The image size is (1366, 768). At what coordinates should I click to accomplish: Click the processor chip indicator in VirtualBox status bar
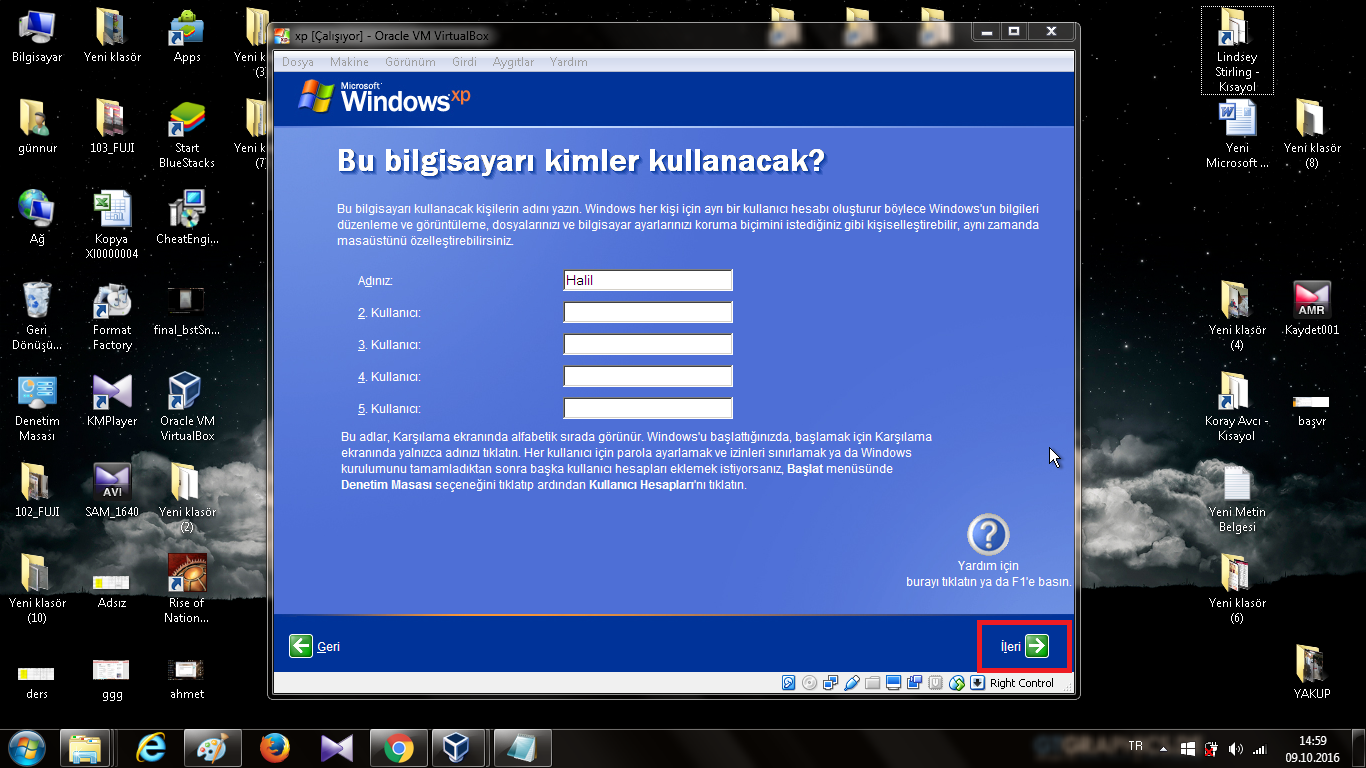[x=935, y=683]
